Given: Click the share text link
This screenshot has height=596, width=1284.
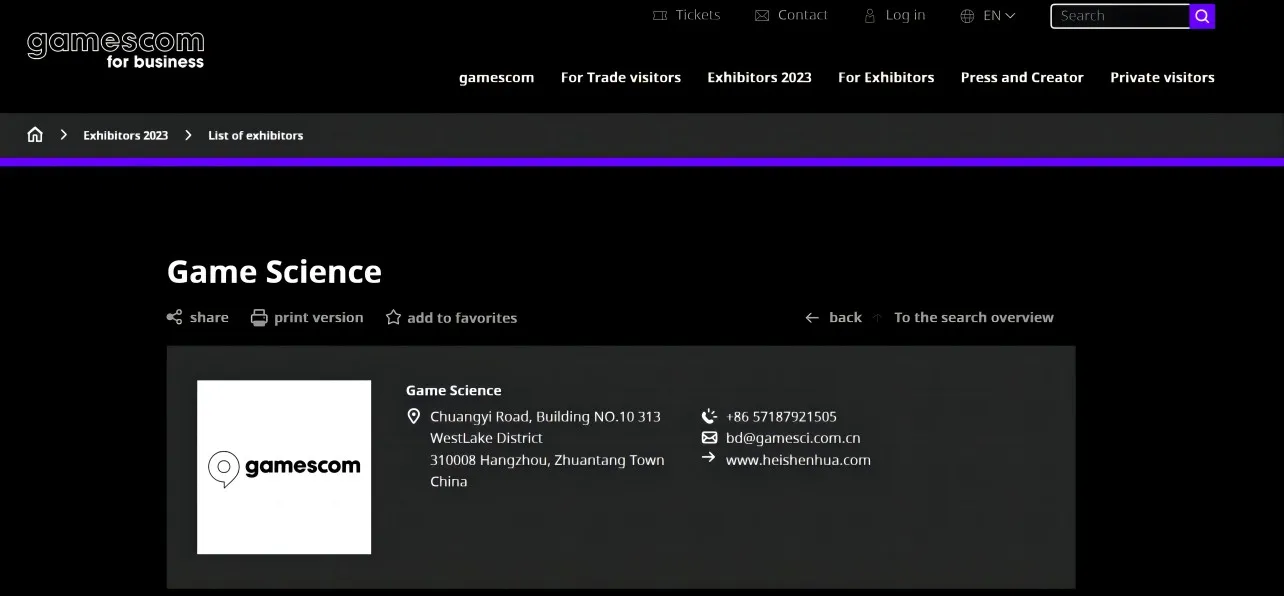Looking at the screenshot, I should coord(209,317).
